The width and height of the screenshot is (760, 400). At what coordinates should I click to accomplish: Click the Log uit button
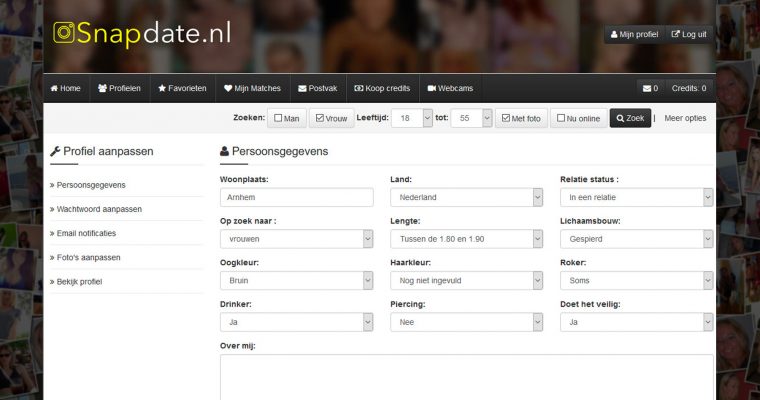click(688, 34)
